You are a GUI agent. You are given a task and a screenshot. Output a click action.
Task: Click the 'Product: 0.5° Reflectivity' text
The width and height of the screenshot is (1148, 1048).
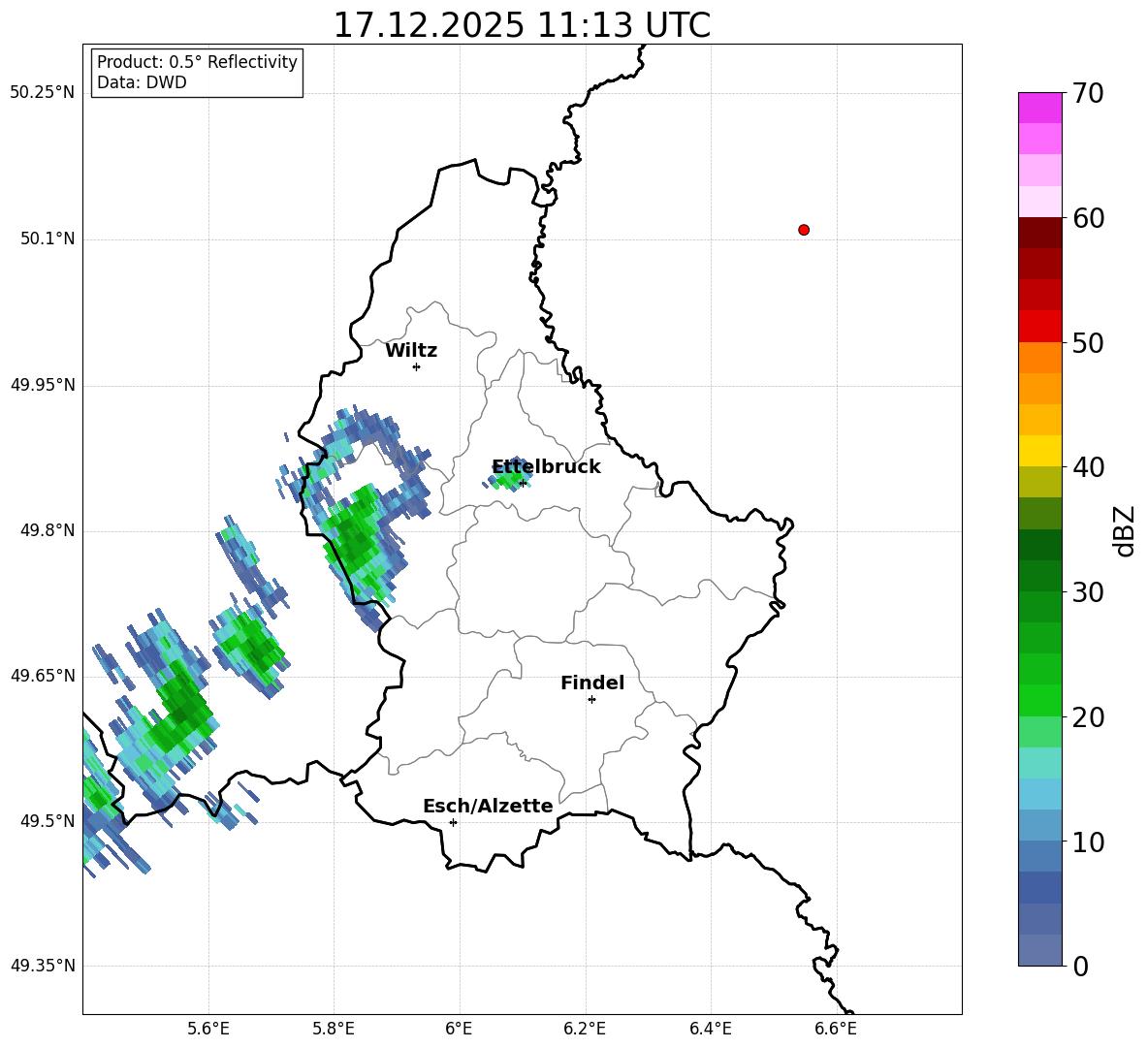(x=197, y=62)
